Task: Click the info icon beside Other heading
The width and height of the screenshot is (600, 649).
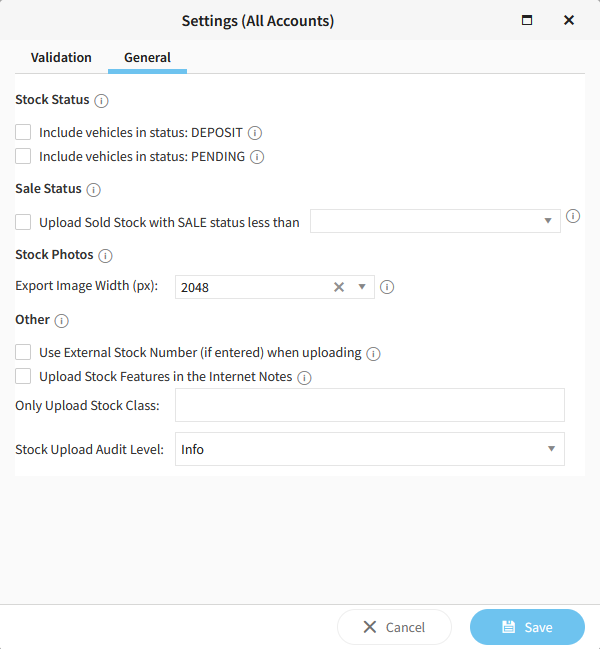Action: coord(62,321)
